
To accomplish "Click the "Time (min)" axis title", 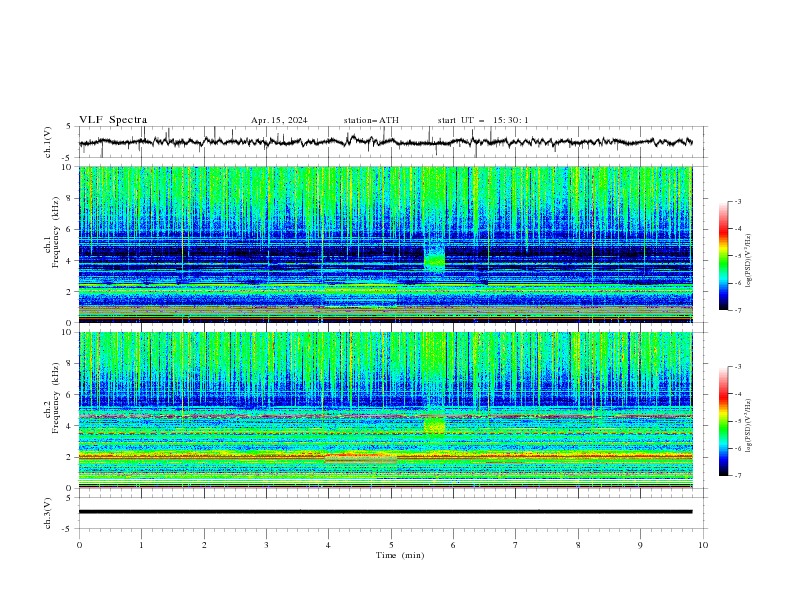I will pos(400,555).
